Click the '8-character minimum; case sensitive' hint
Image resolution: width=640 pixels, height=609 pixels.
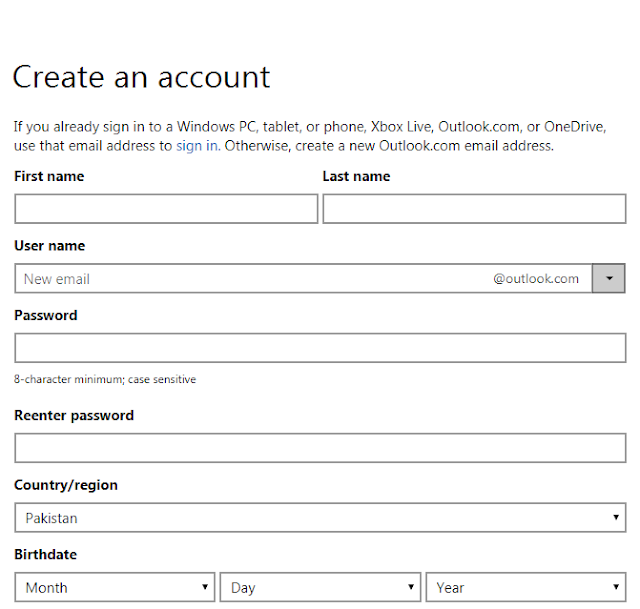point(105,379)
